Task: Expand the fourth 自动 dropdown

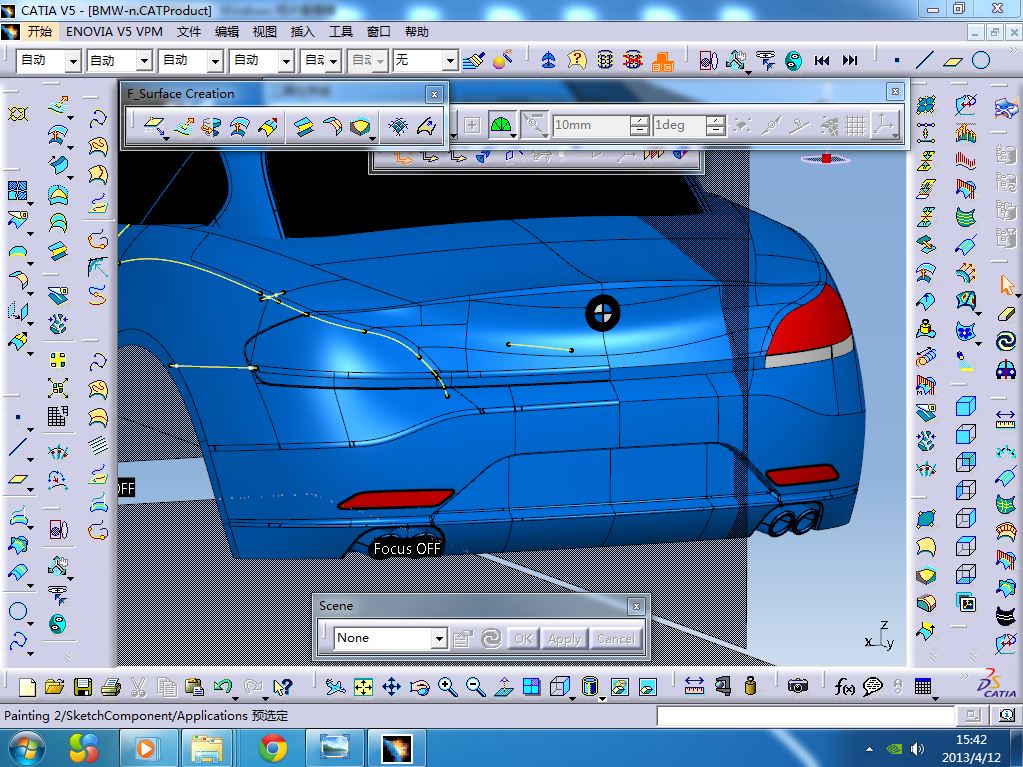Action: pos(286,61)
